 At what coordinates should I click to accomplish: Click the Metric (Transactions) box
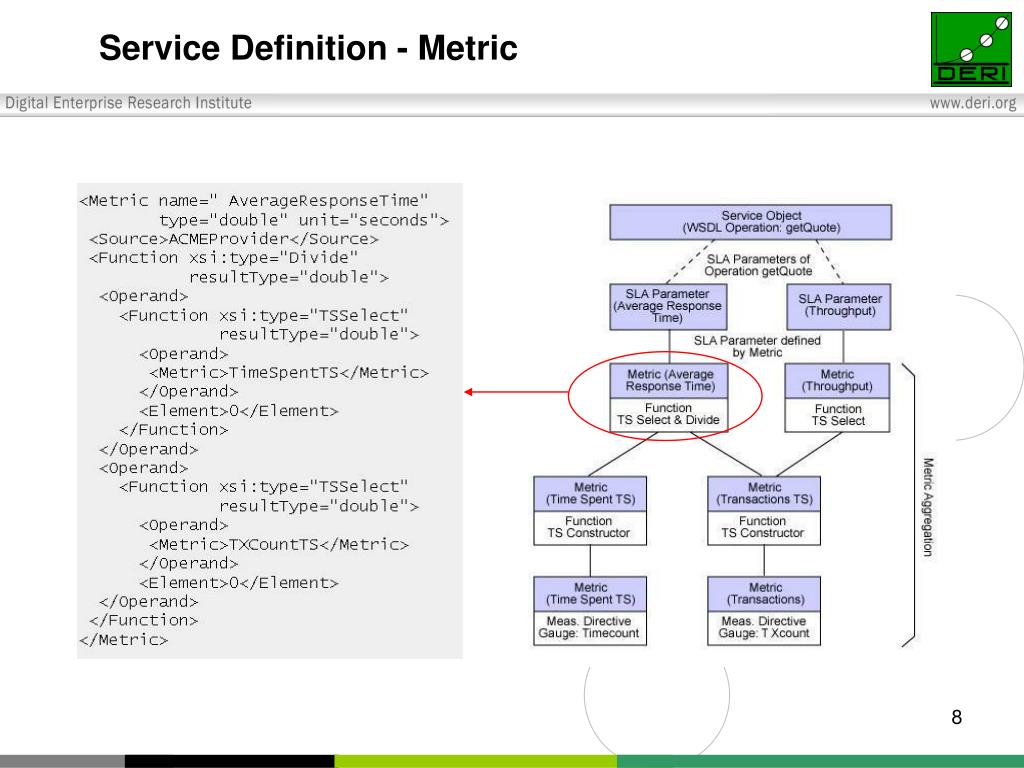pyautogui.click(x=764, y=594)
